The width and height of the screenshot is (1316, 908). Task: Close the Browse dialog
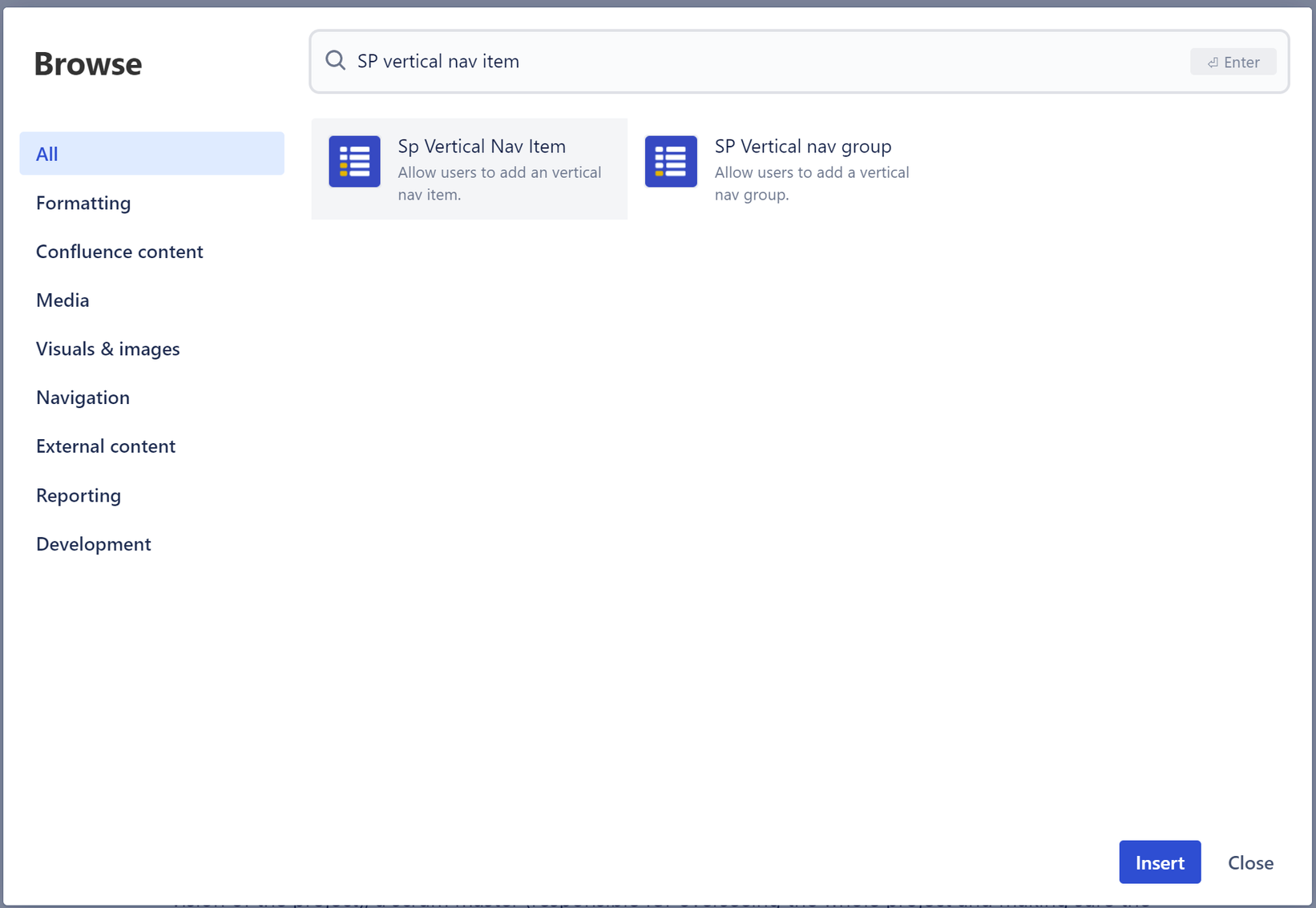pos(1250,862)
